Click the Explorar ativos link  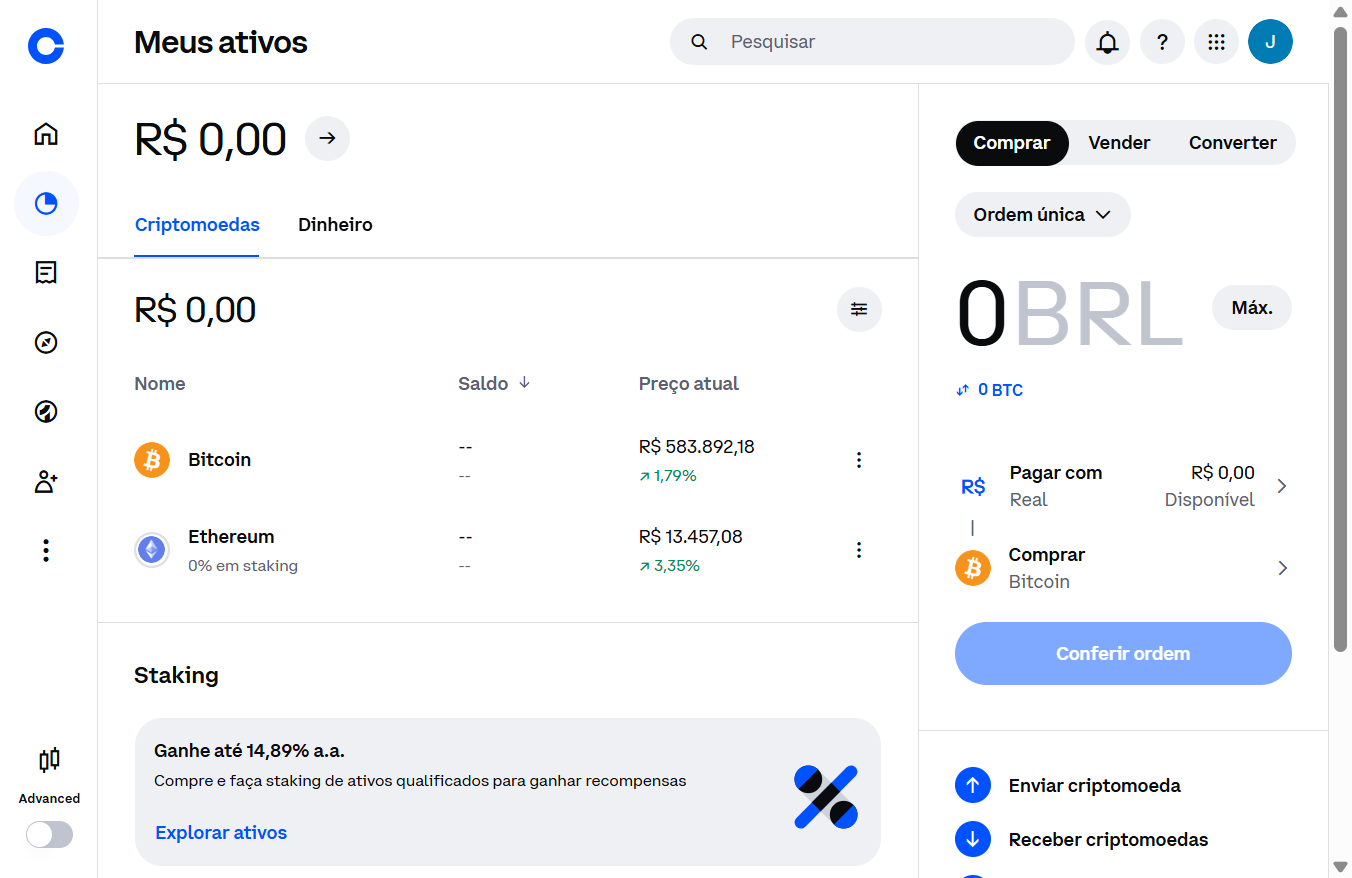(x=221, y=833)
